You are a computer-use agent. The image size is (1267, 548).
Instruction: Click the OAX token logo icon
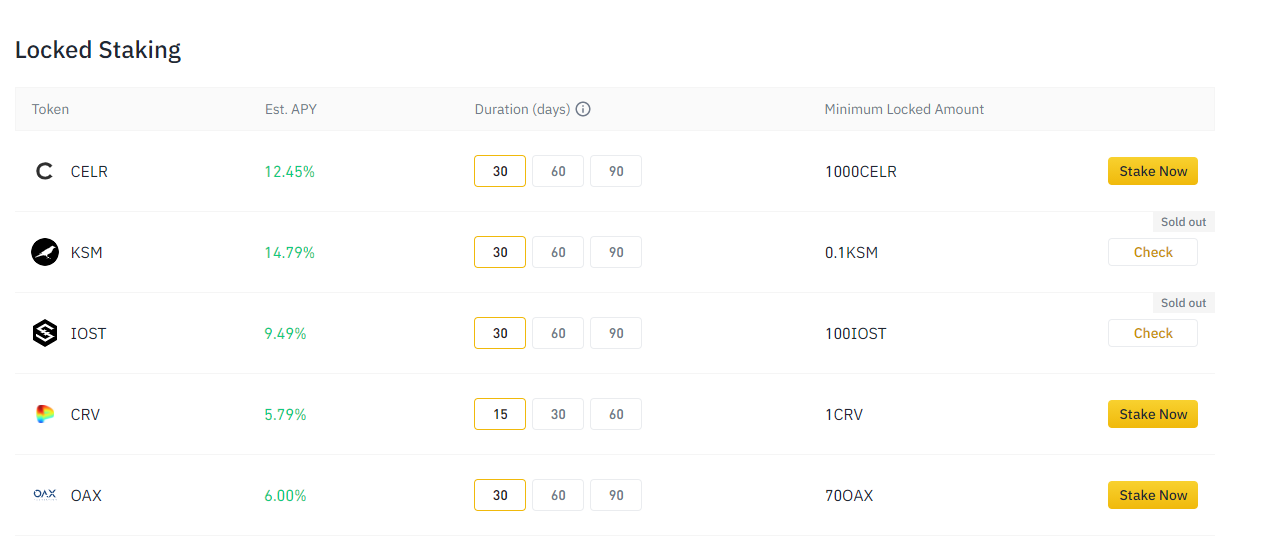click(45, 495)
